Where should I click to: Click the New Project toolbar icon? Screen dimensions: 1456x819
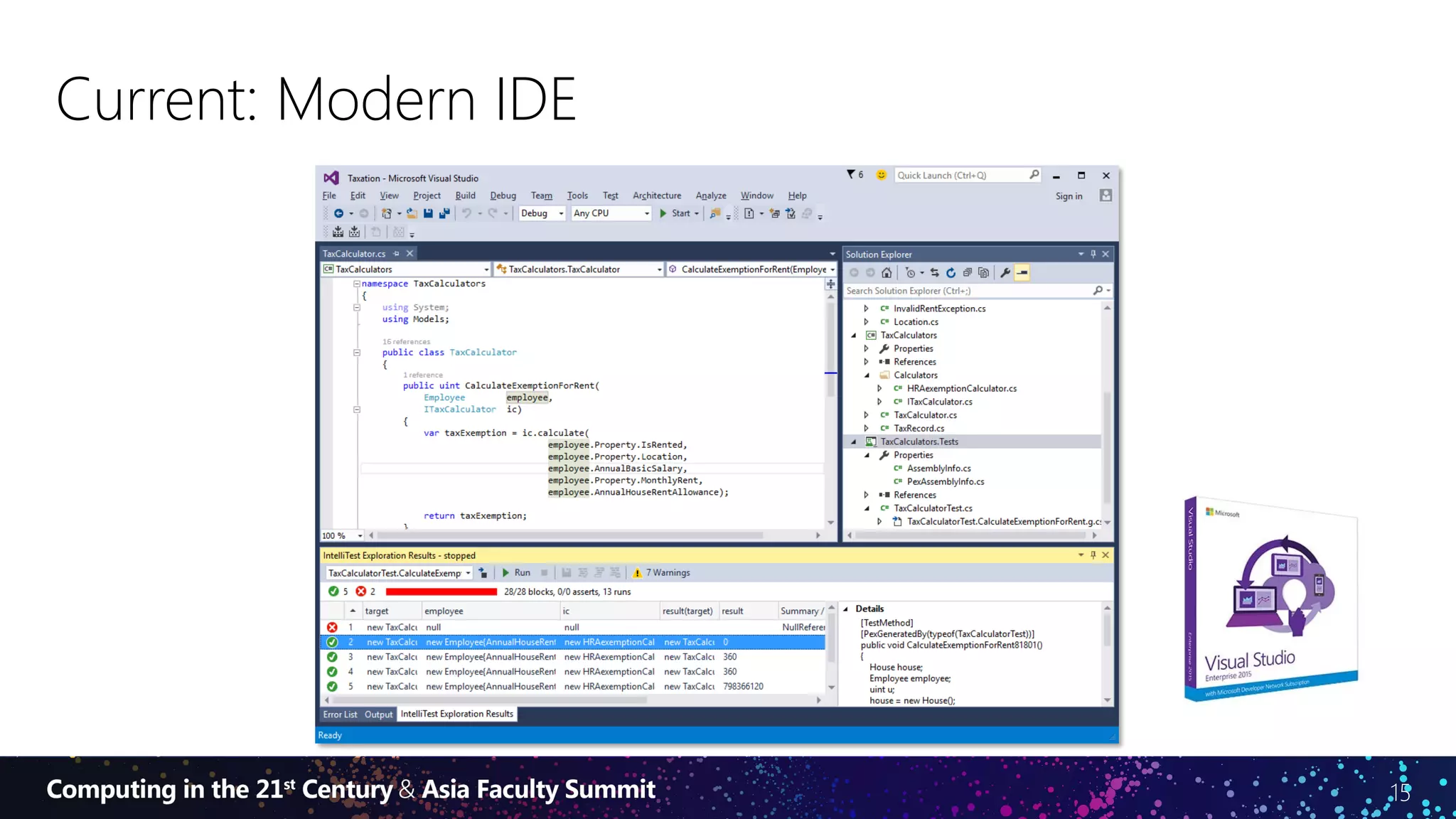[387, 213]
